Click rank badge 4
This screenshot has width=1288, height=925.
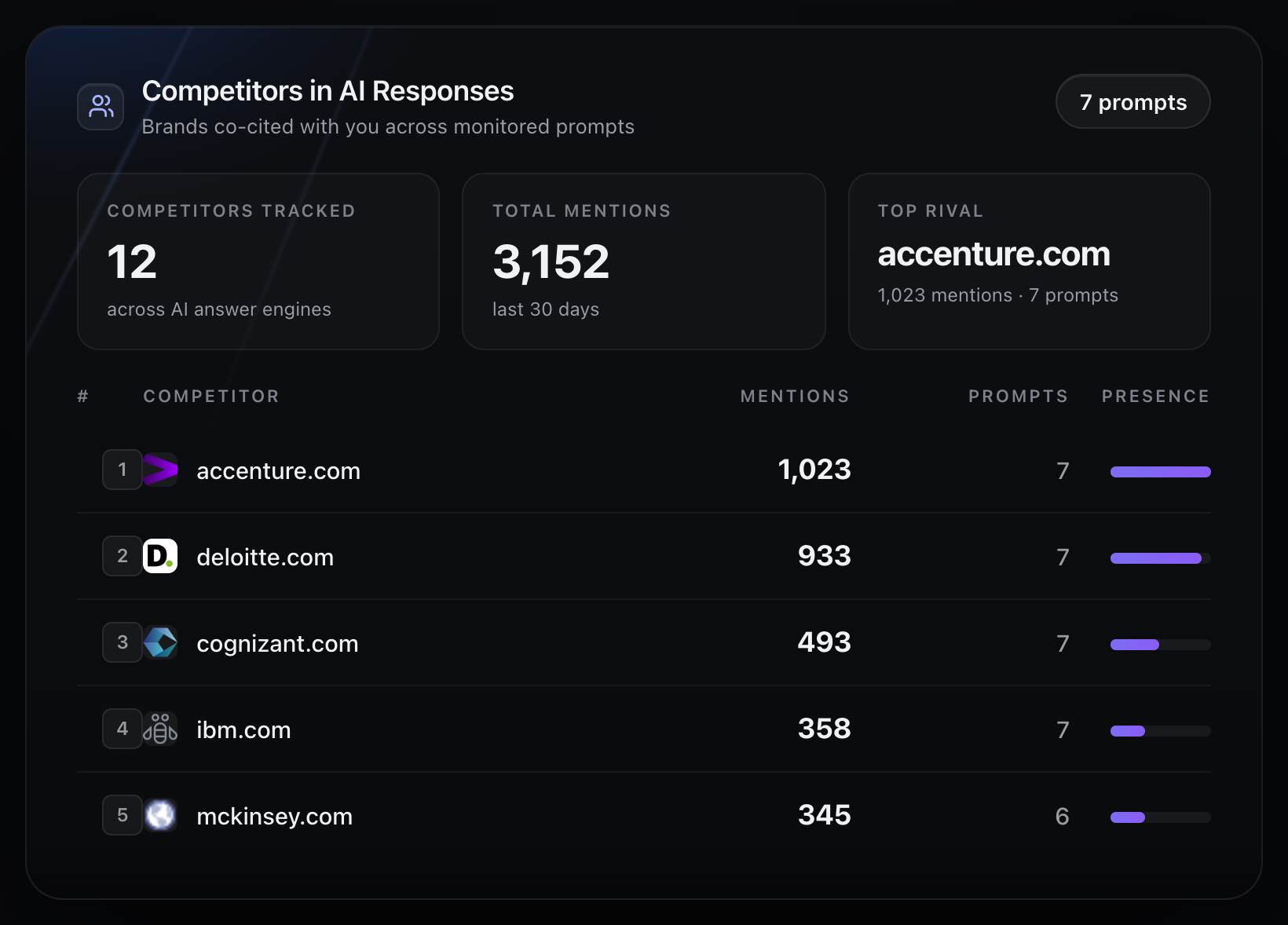coord(123,729)
